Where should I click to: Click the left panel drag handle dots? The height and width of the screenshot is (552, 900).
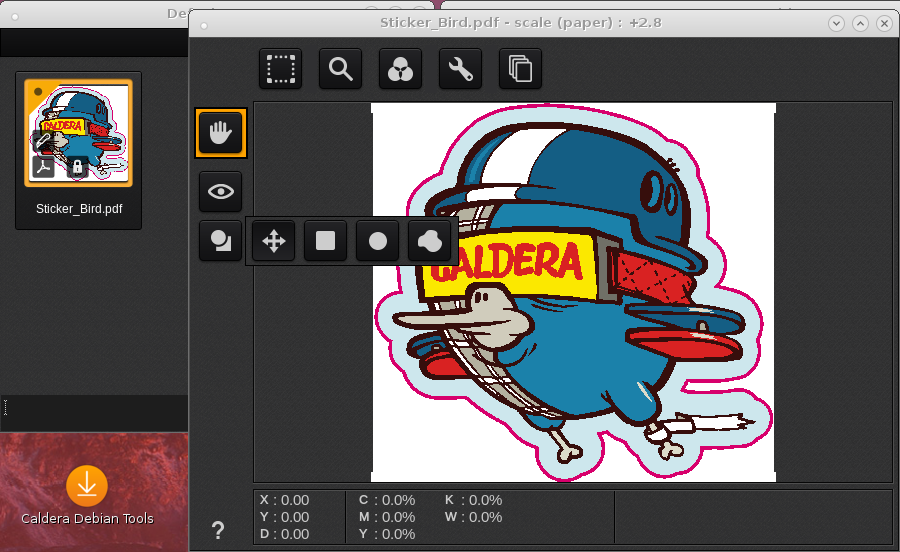5,407
